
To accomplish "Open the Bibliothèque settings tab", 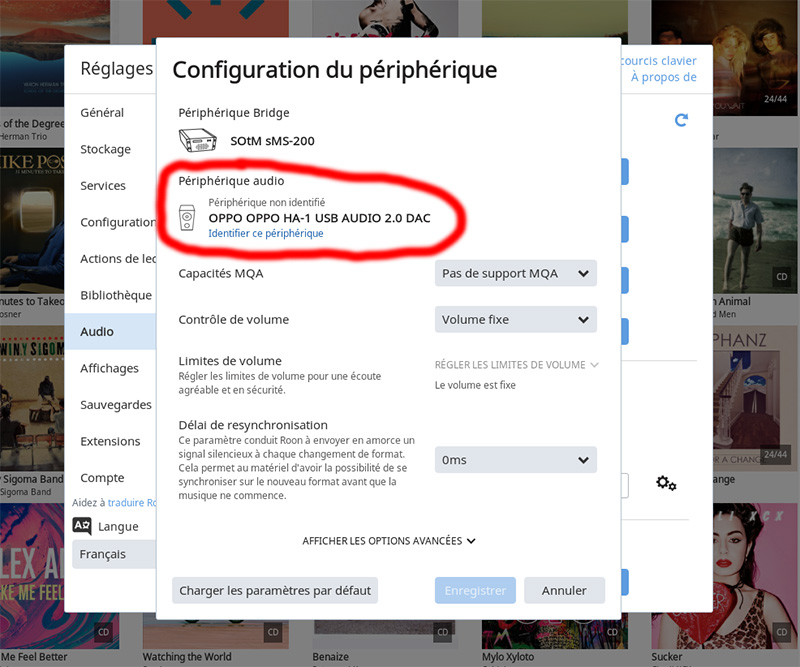I will point(110,295).
